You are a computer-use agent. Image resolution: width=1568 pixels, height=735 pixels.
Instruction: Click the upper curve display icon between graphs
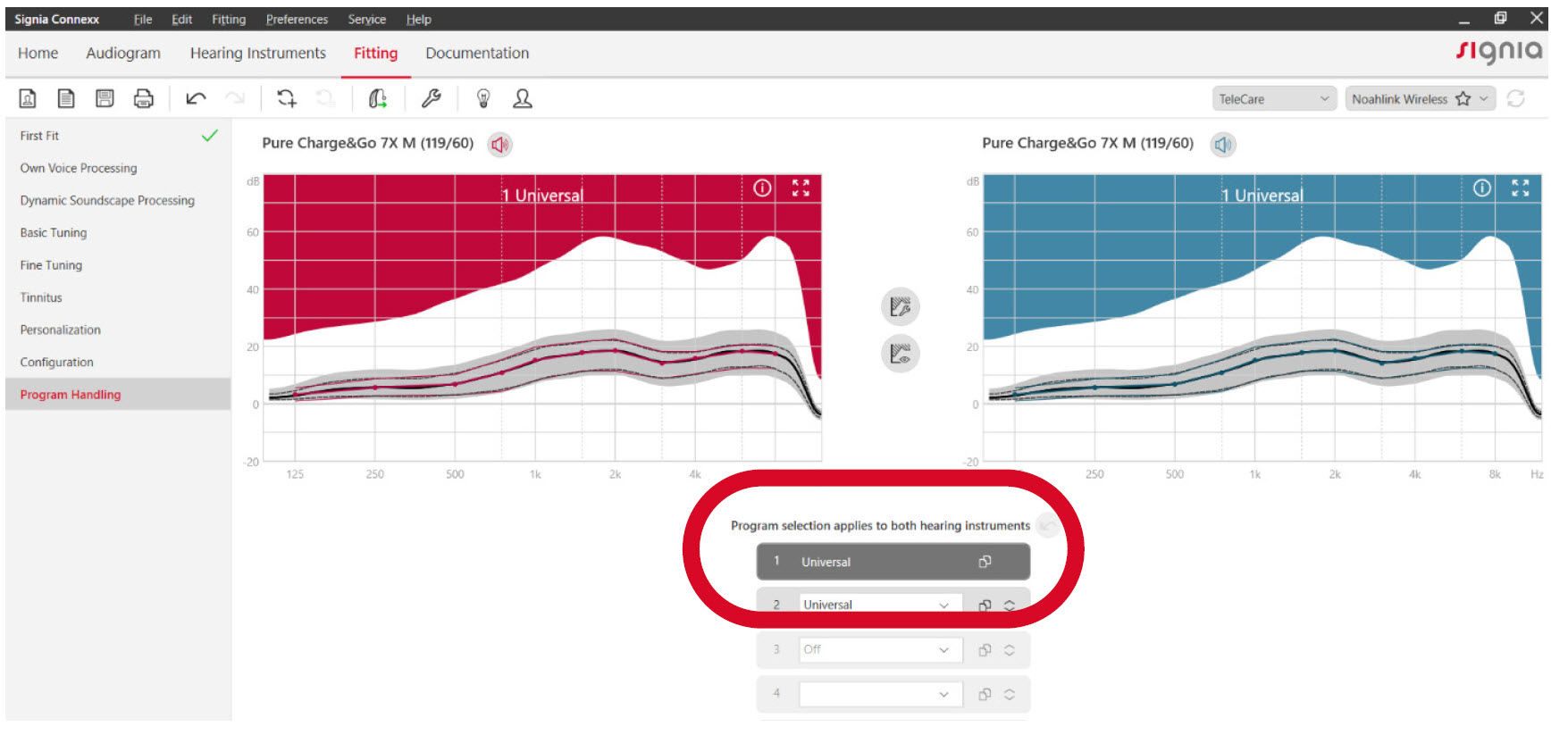901,307
